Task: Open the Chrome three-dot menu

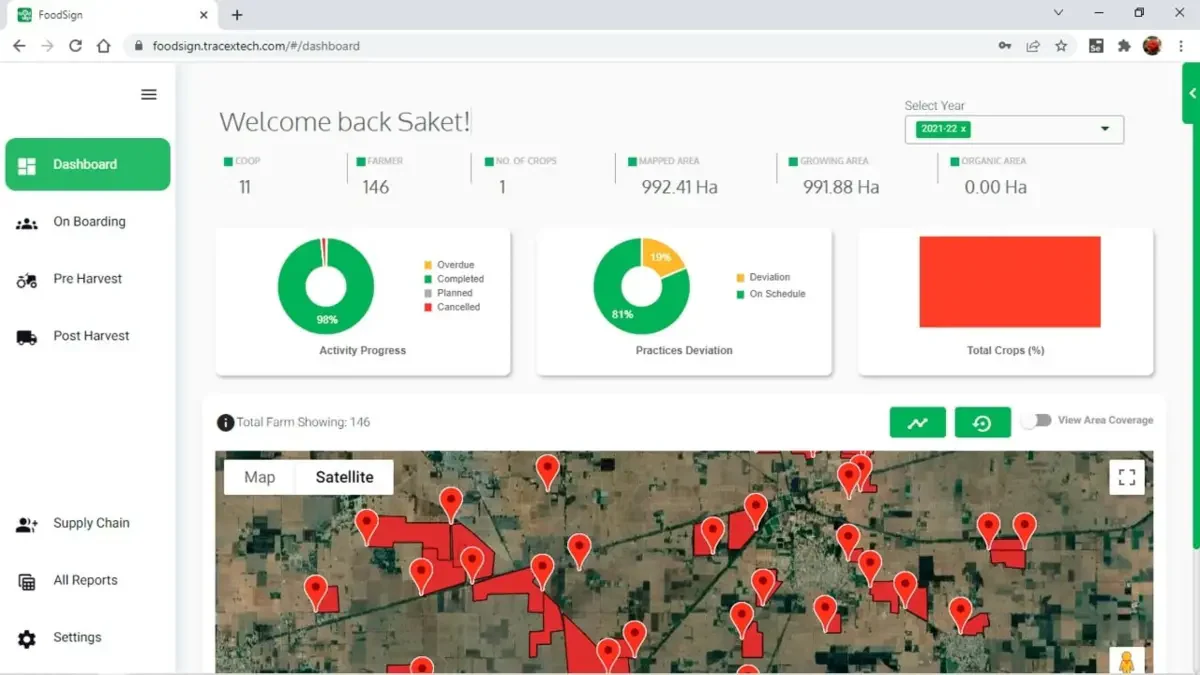Action: click(x=1181, y=46)
